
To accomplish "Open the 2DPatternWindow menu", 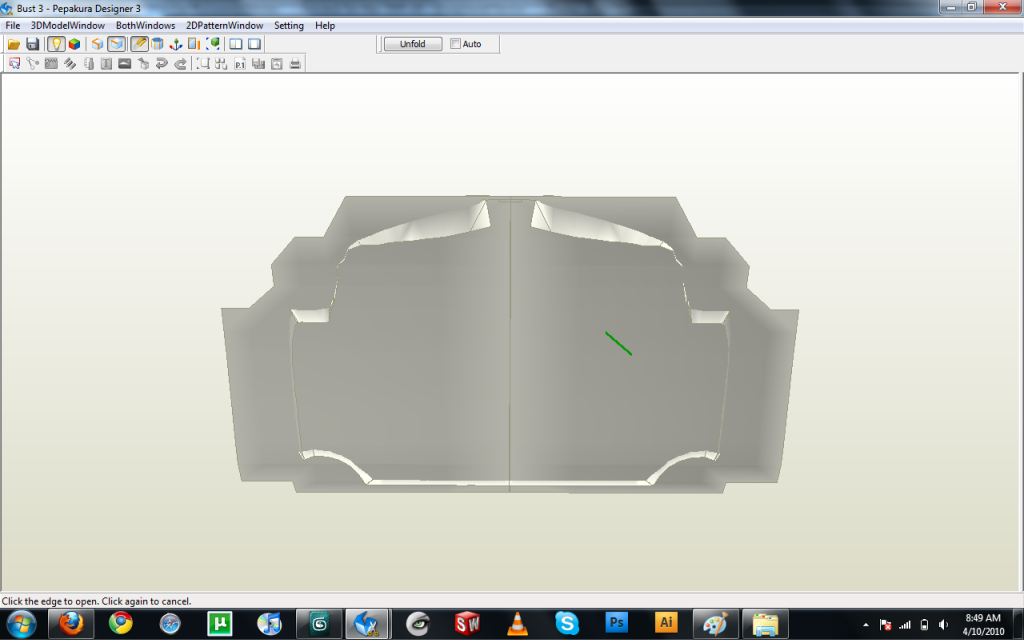I will click(x=225, y=25).
